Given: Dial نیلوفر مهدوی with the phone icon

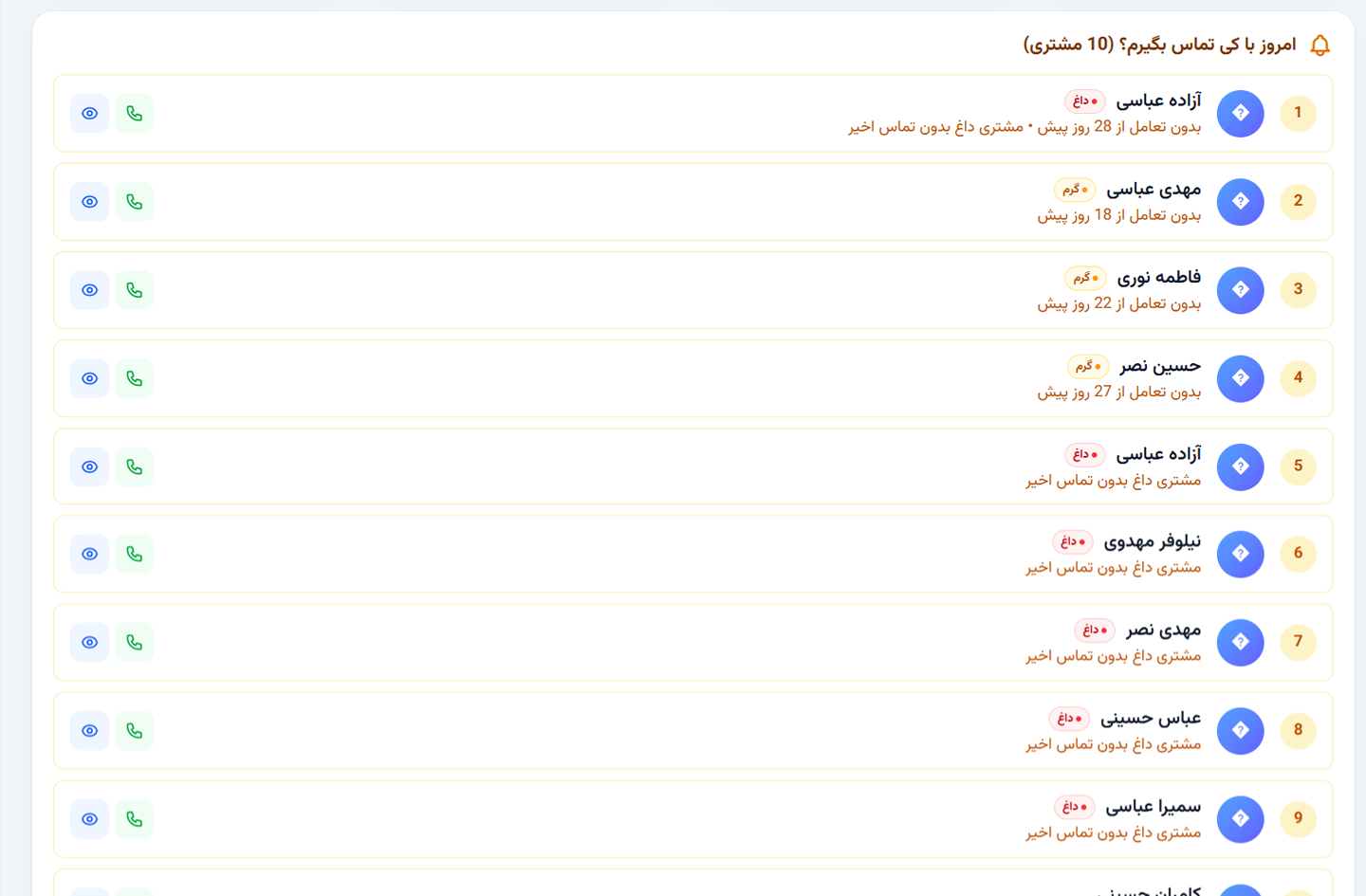Looking at the screenshot, I should tap(135, 554).
